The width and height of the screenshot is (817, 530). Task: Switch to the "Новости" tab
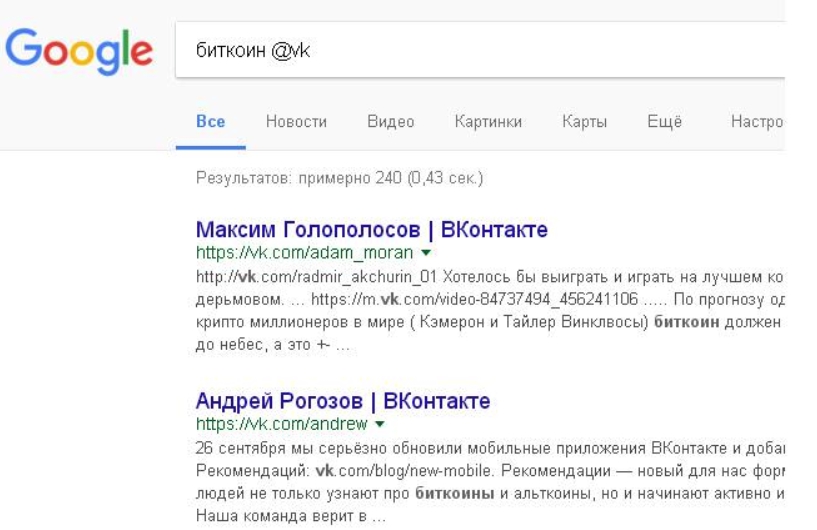tap(296, 122)
